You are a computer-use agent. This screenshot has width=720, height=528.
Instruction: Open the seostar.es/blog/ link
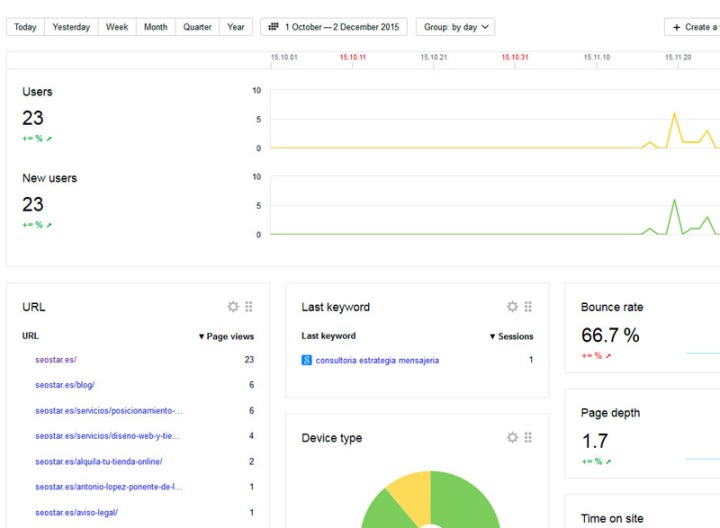pyautogui.click(x=65, y=385)
